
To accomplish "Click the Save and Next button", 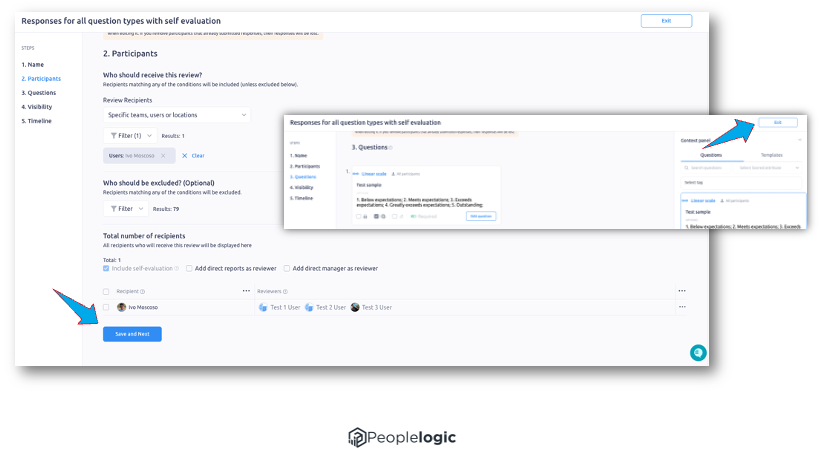I will pos(132,334).
